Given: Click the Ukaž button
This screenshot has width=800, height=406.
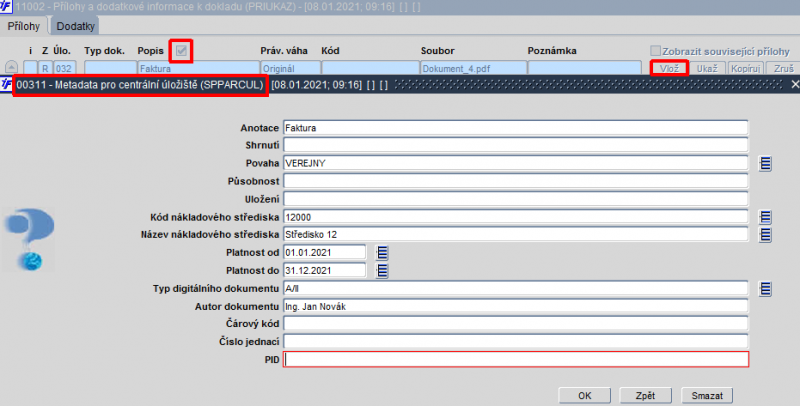Looking at the screenshot, I should pyautogui.click(x=707, y=68).
